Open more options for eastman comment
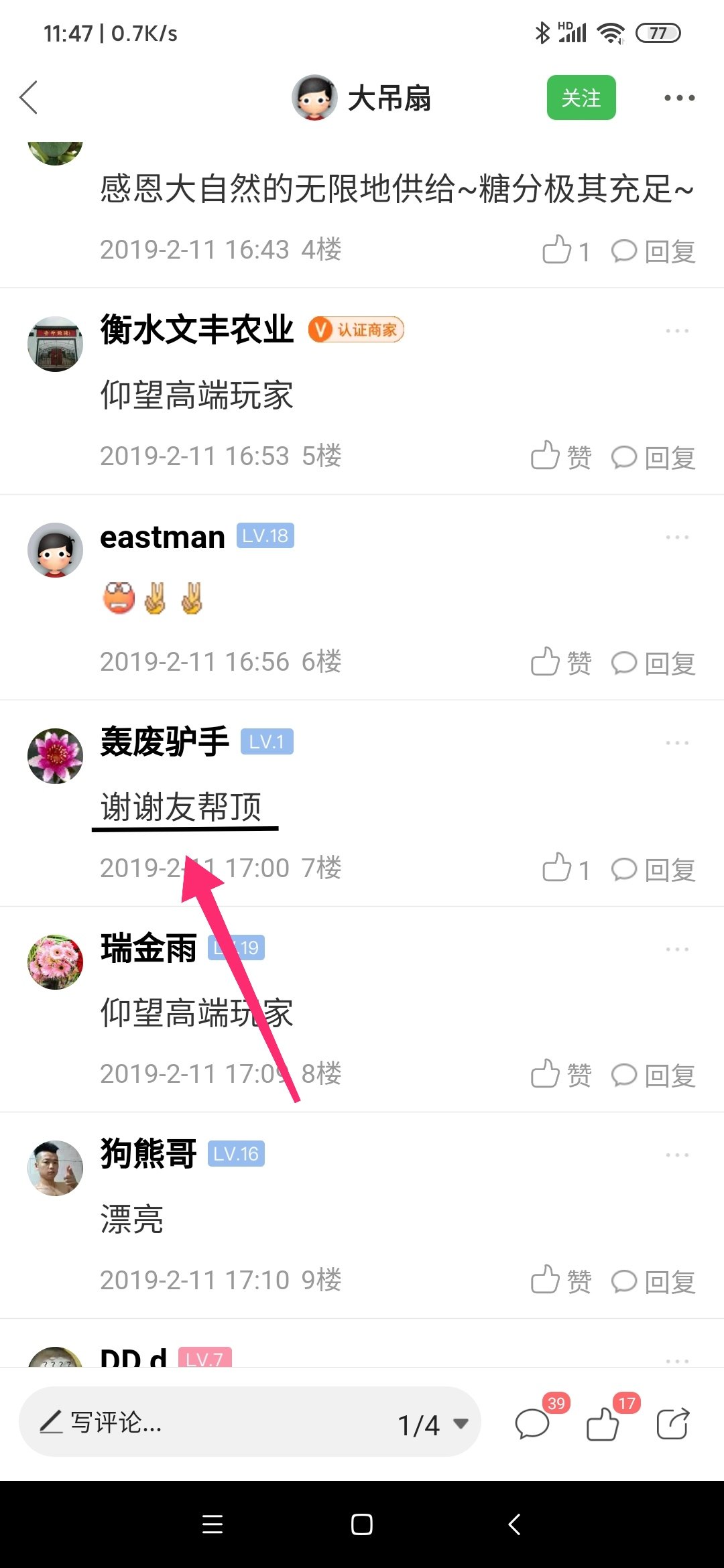724x1568 pixels. tap(677, 537)
